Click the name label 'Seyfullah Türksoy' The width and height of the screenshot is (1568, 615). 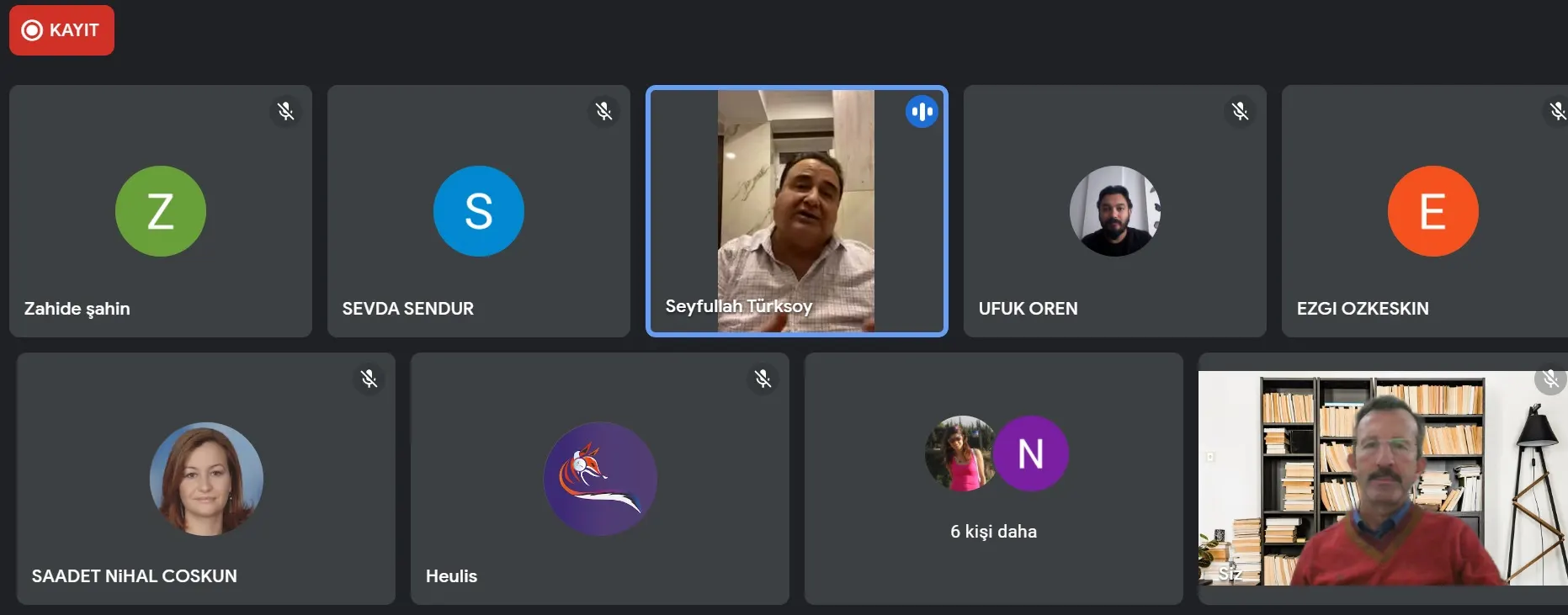pyautogui.click(x=739, y=306)
